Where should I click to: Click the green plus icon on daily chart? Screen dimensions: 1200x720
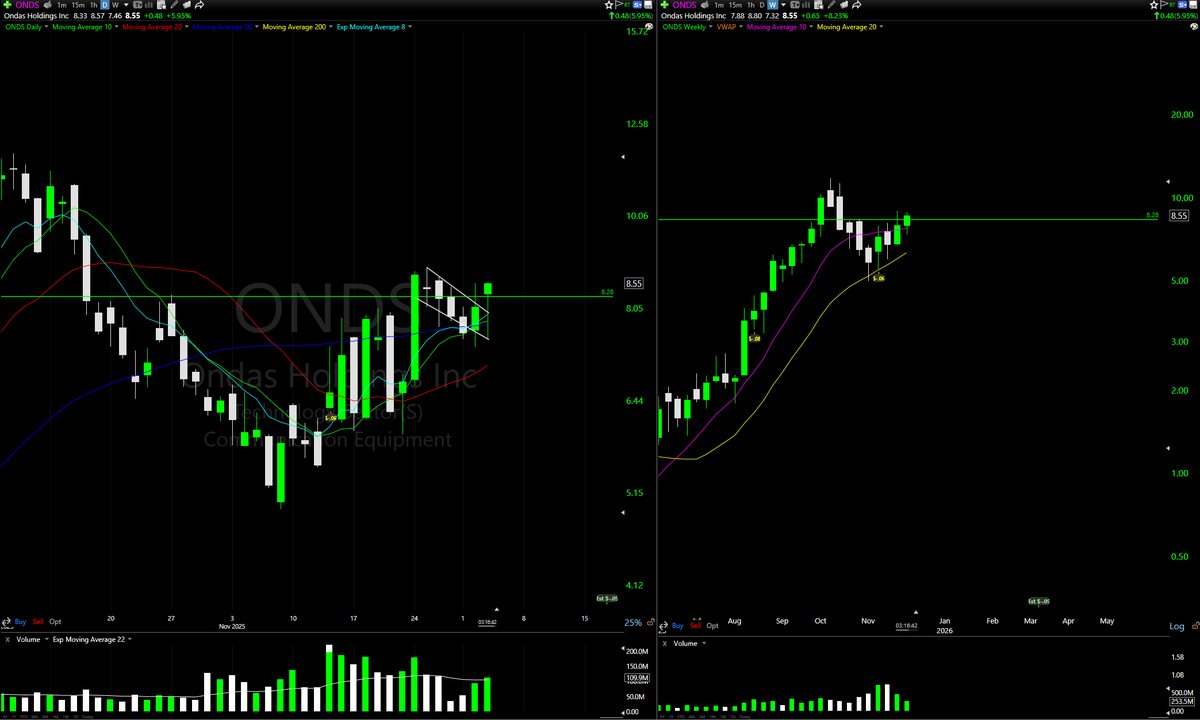[x=7, y=5]
